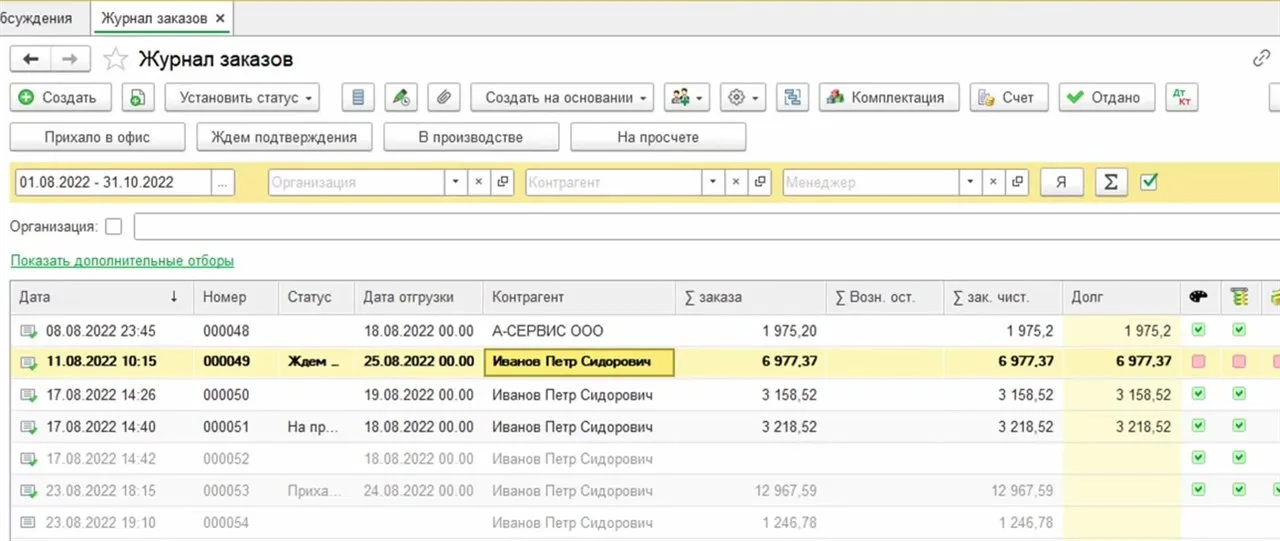Click the document icon of order 000048 row
This screenshot has height=541, width=1280.
coord(28,331)
